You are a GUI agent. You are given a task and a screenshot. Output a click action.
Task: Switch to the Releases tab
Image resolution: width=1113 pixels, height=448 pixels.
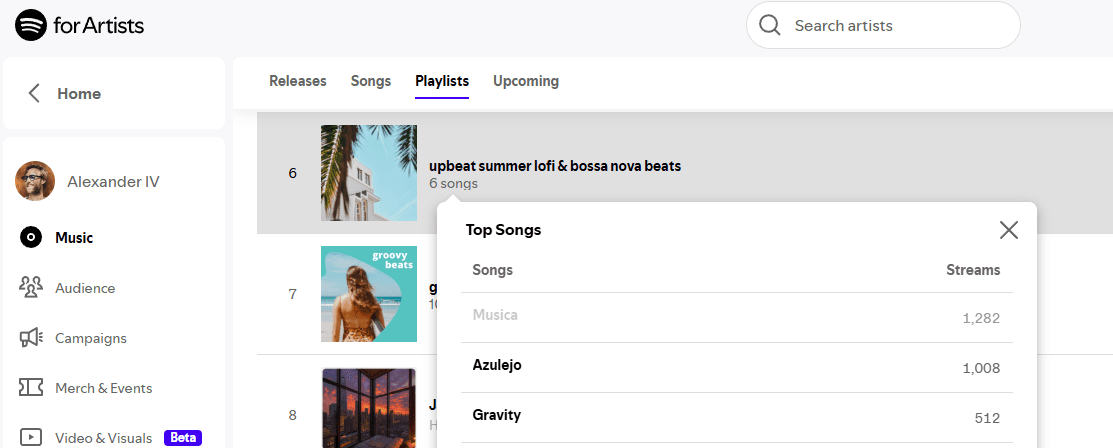pos(297,81)
